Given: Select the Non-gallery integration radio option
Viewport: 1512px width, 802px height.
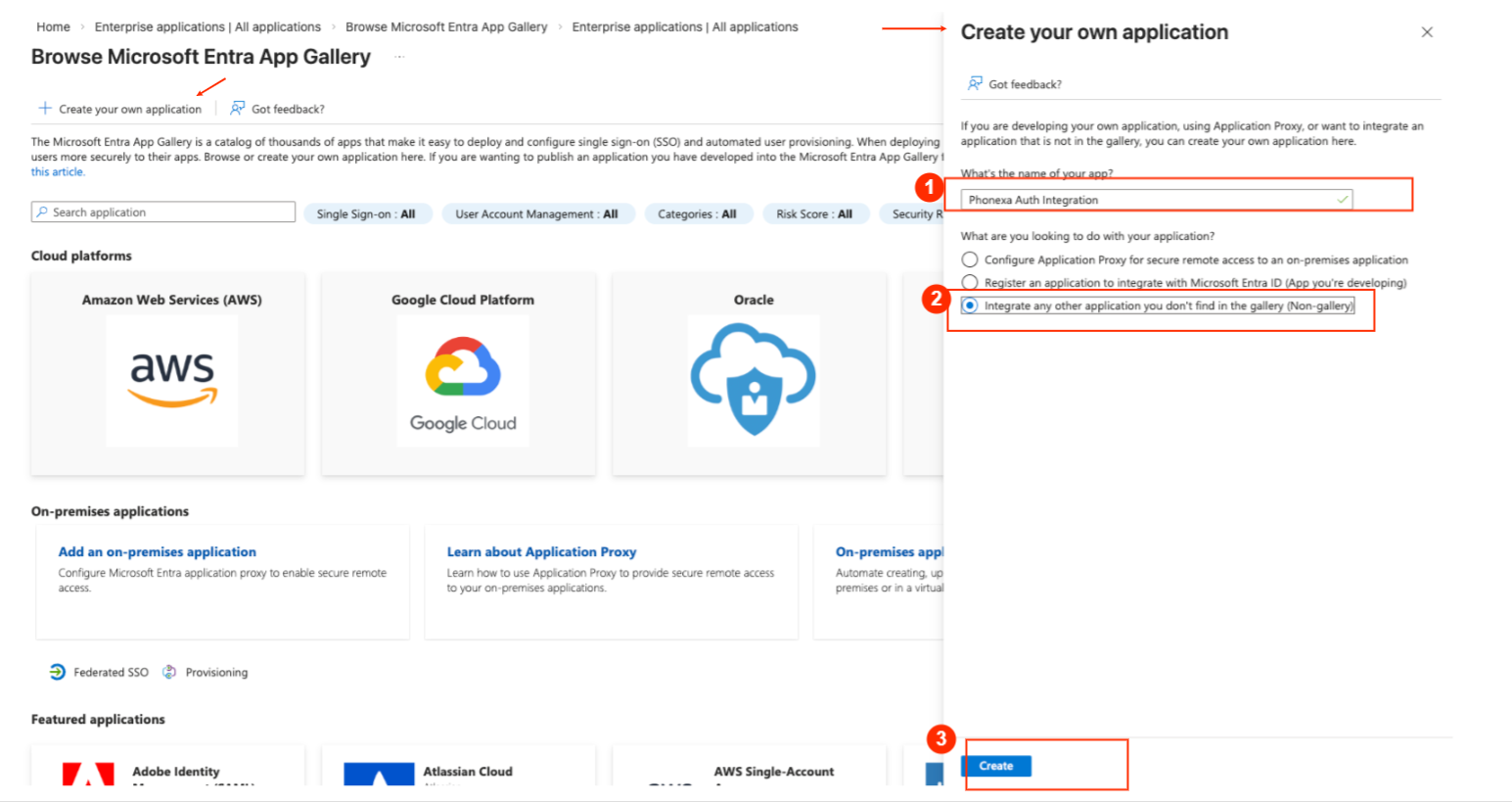Looking at the screenshot, I should point(970,306).
